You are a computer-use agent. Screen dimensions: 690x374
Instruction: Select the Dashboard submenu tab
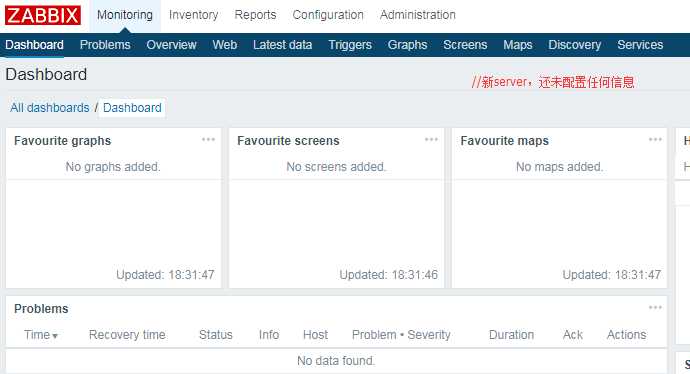(x=34, y=45)
